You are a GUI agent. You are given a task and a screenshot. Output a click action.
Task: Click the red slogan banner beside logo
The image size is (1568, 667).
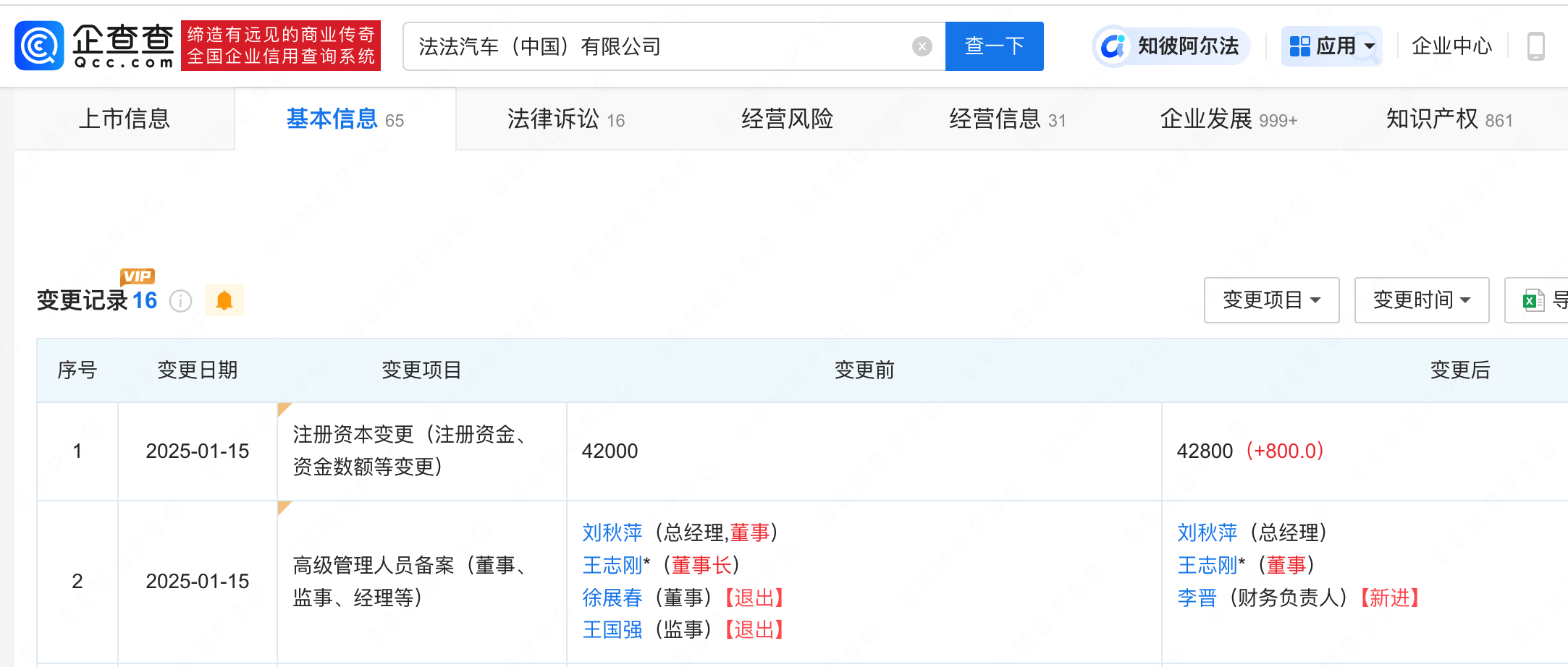[x=281, y=46]
